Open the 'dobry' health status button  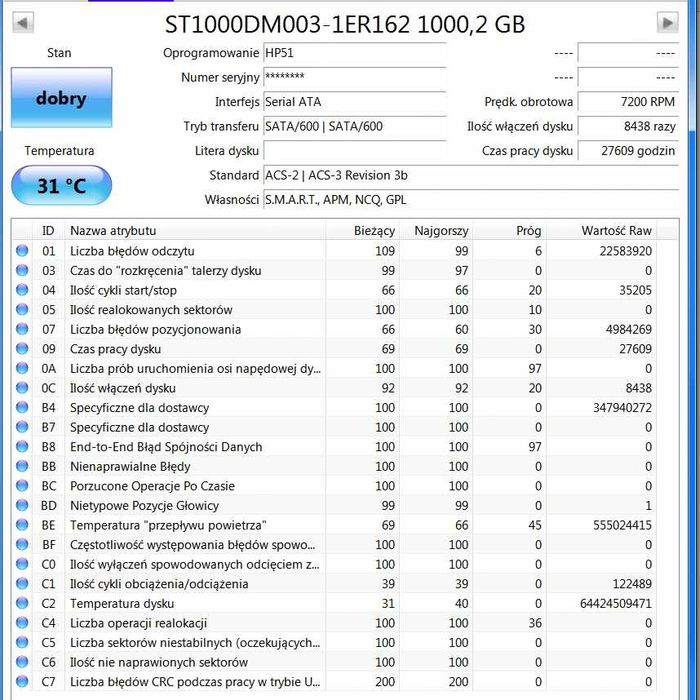pos(62,98)
